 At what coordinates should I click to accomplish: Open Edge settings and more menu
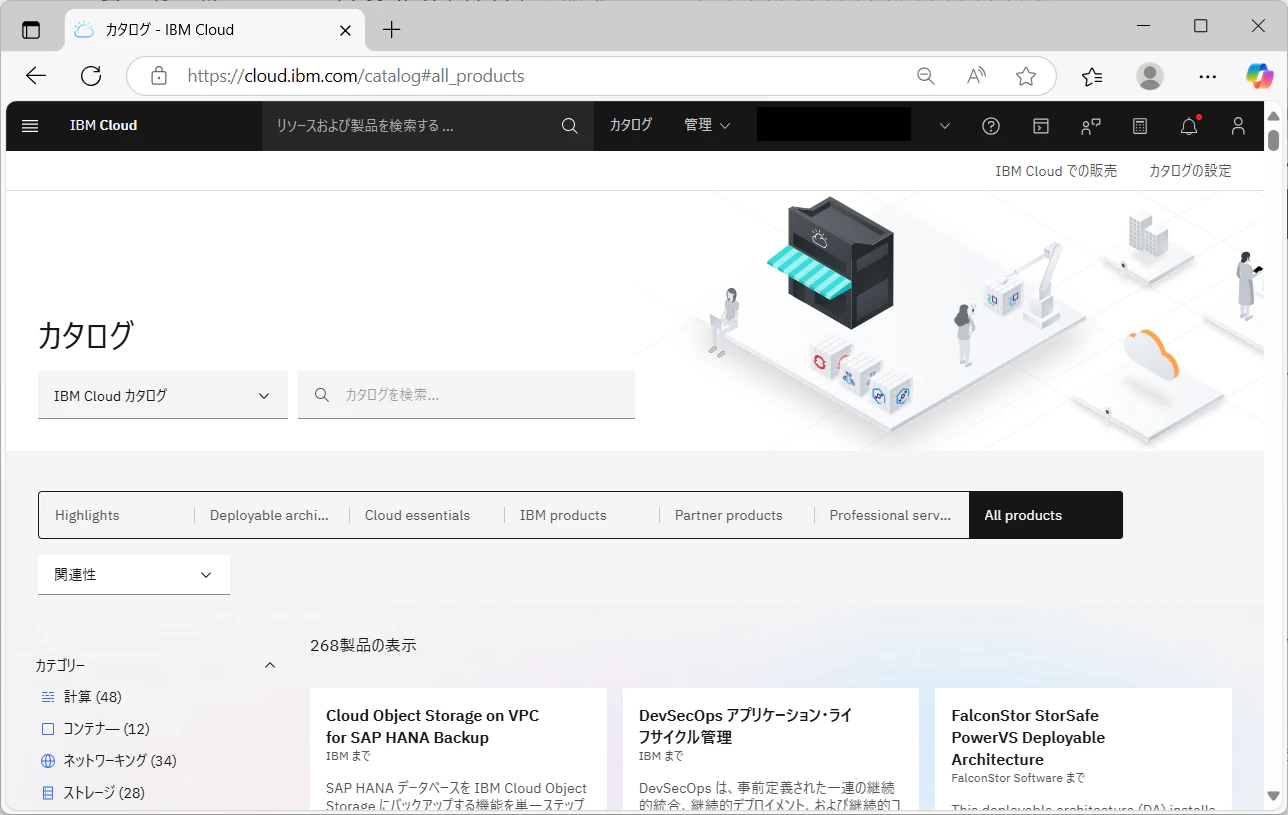pyautogui.click(x=1208, y=76)
